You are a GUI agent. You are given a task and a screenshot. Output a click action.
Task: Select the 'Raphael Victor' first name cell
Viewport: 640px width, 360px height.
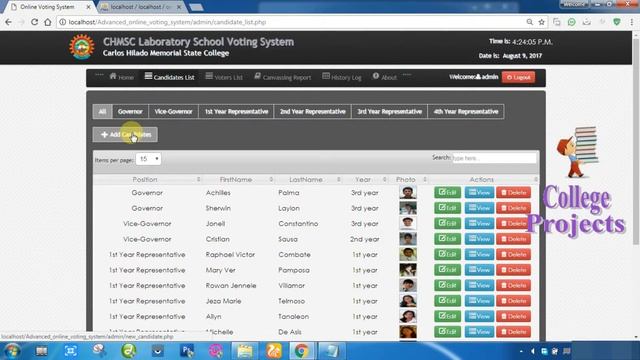point(230,254)
